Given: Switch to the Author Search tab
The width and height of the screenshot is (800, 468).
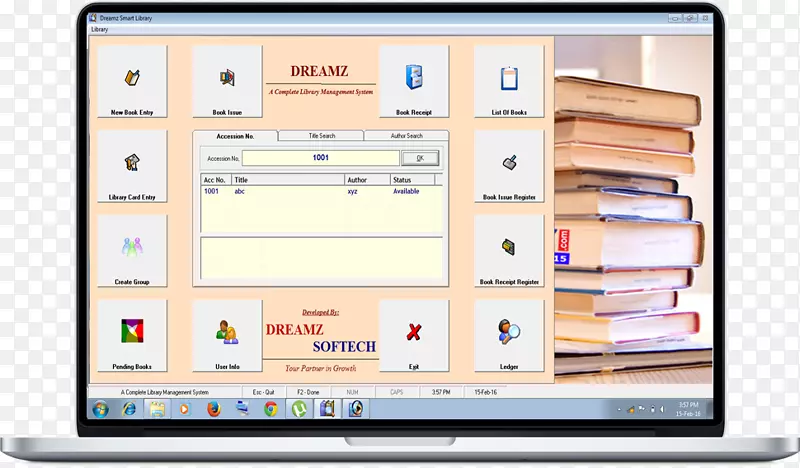Looking at the screenshot, I should click(x=406, y=136).
